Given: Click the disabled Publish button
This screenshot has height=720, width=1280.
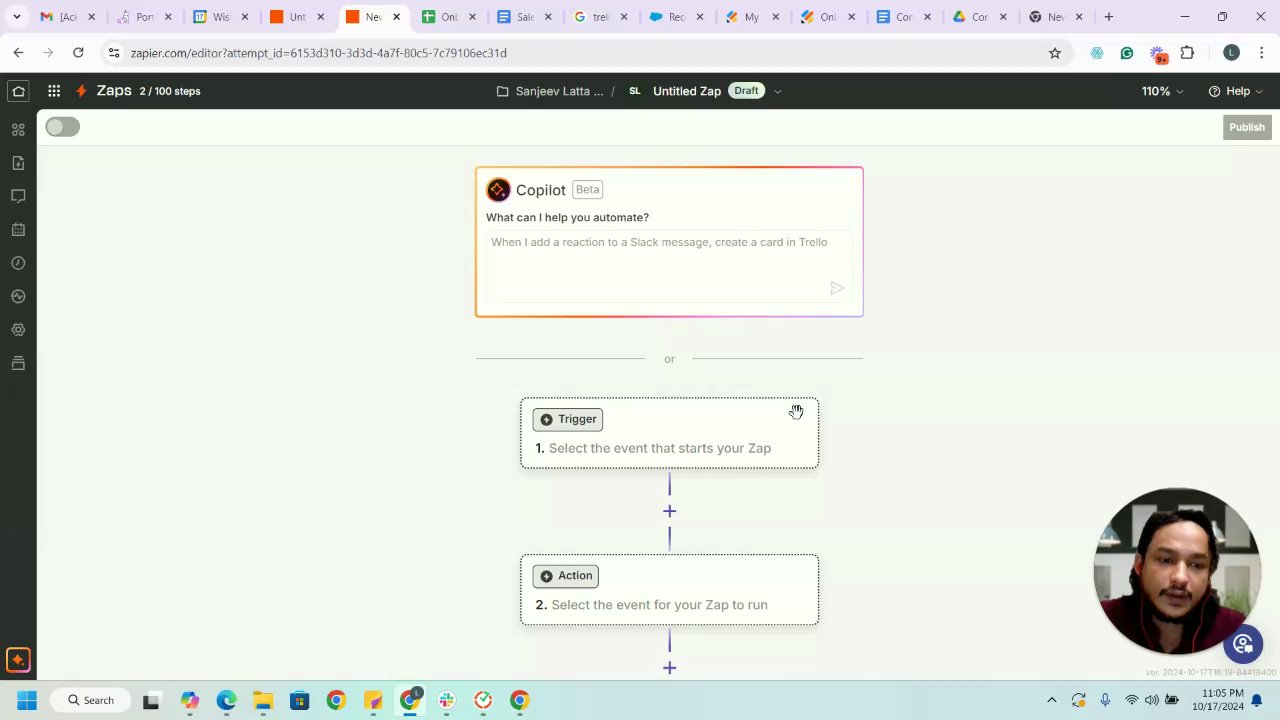Looking at the screenshot, I should (1247, 127).
